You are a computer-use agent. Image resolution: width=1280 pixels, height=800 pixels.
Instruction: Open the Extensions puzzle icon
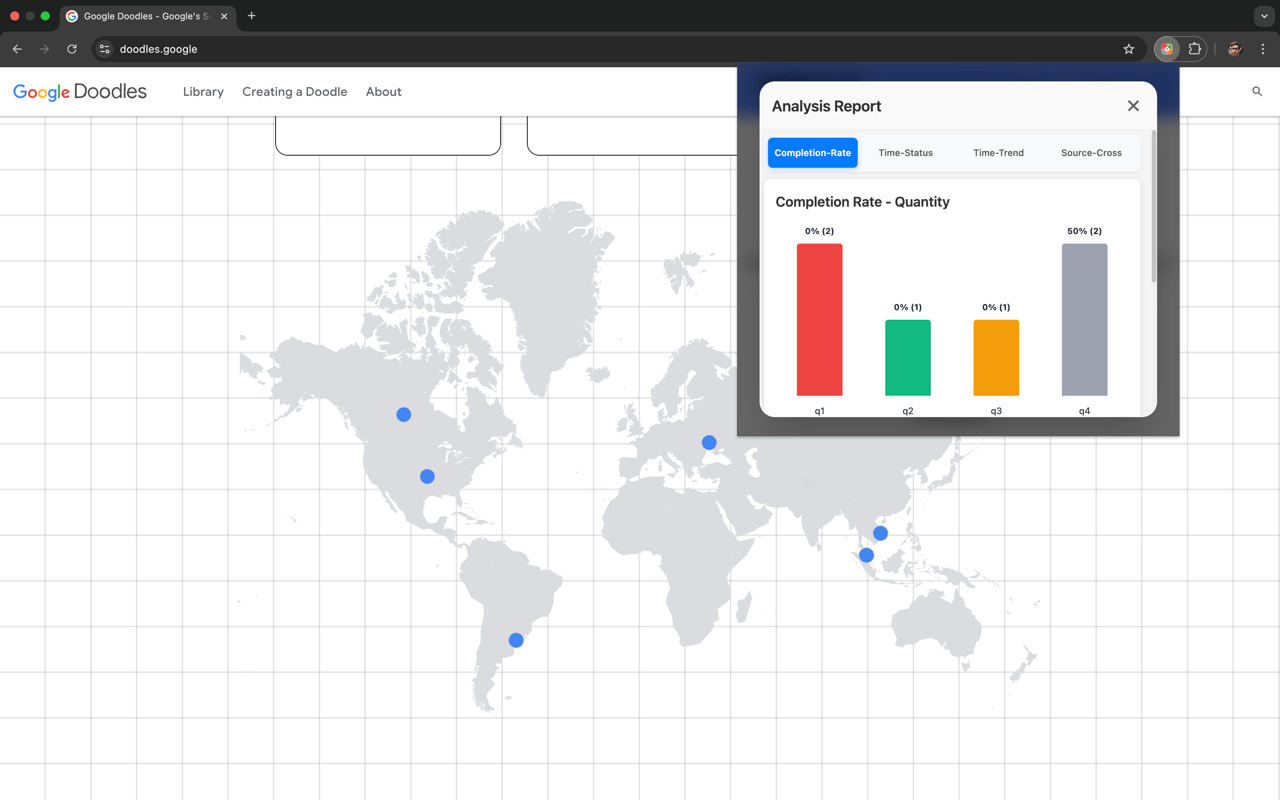pyautogui.click(x=1194, y=49)
